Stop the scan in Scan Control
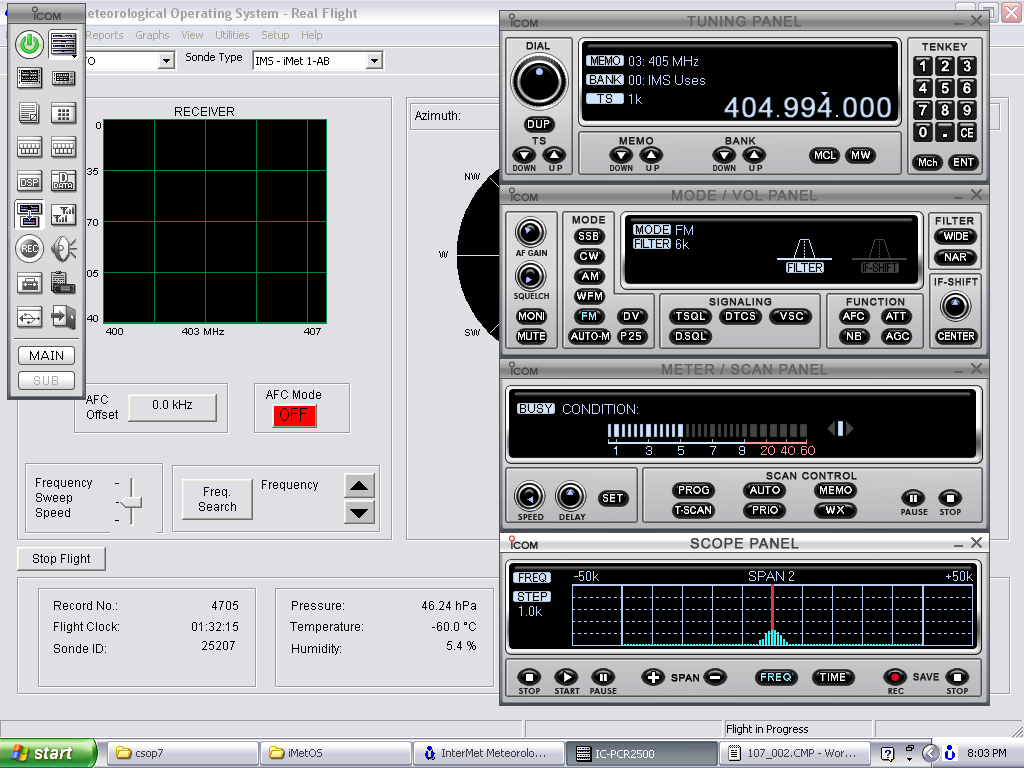Viewport: 1024px width, 768px height. [x=950, y=498]
